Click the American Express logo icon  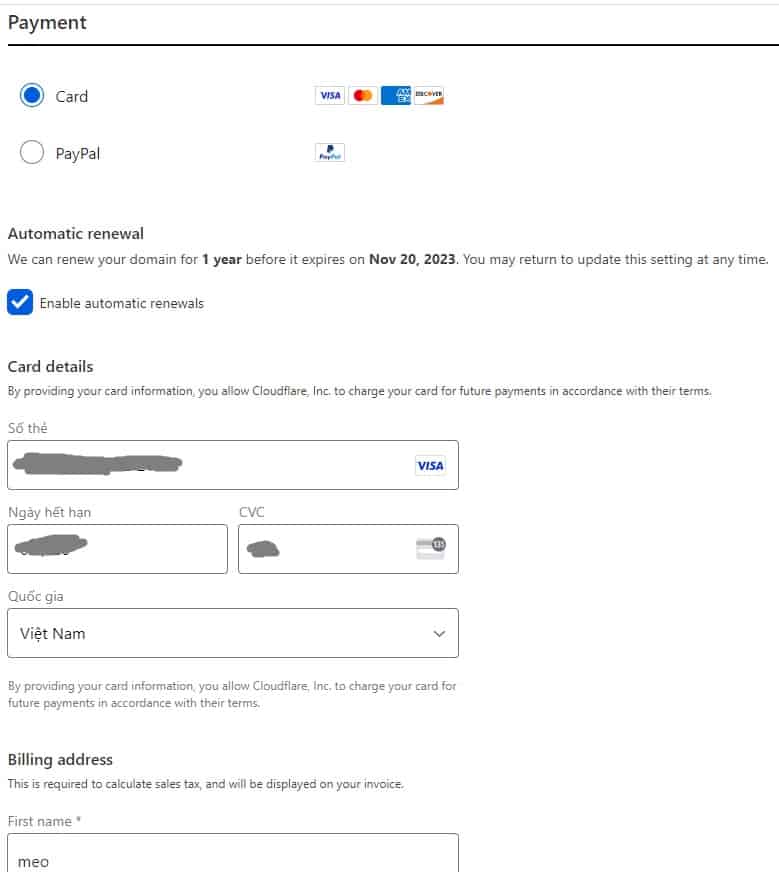pyautogui.click(x=396, y=96)
